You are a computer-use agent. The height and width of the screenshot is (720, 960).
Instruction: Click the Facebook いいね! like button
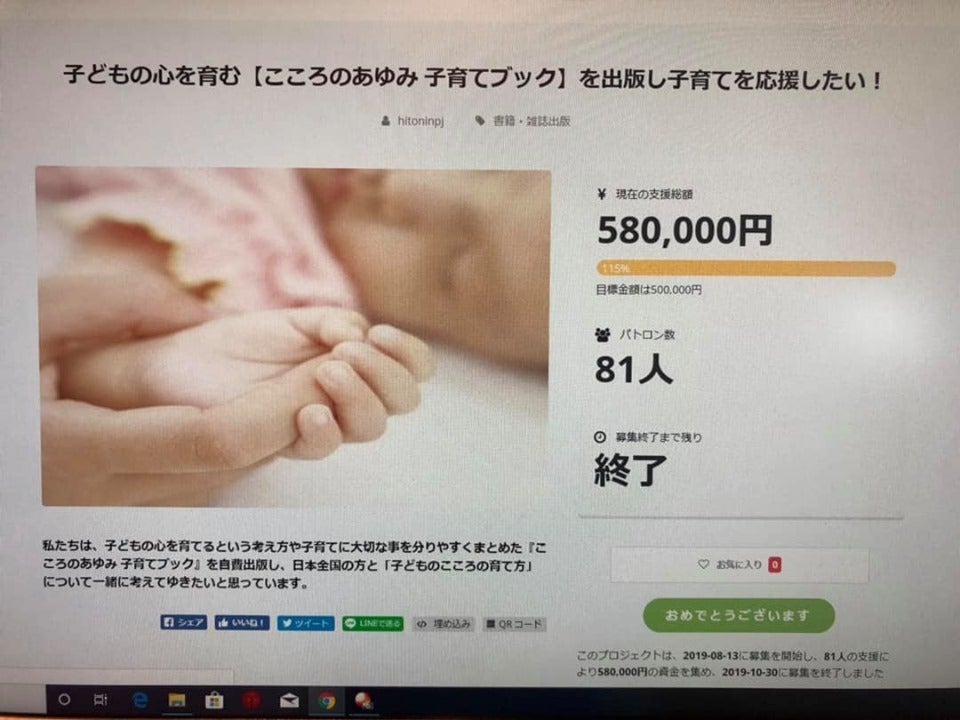(242, 623)
